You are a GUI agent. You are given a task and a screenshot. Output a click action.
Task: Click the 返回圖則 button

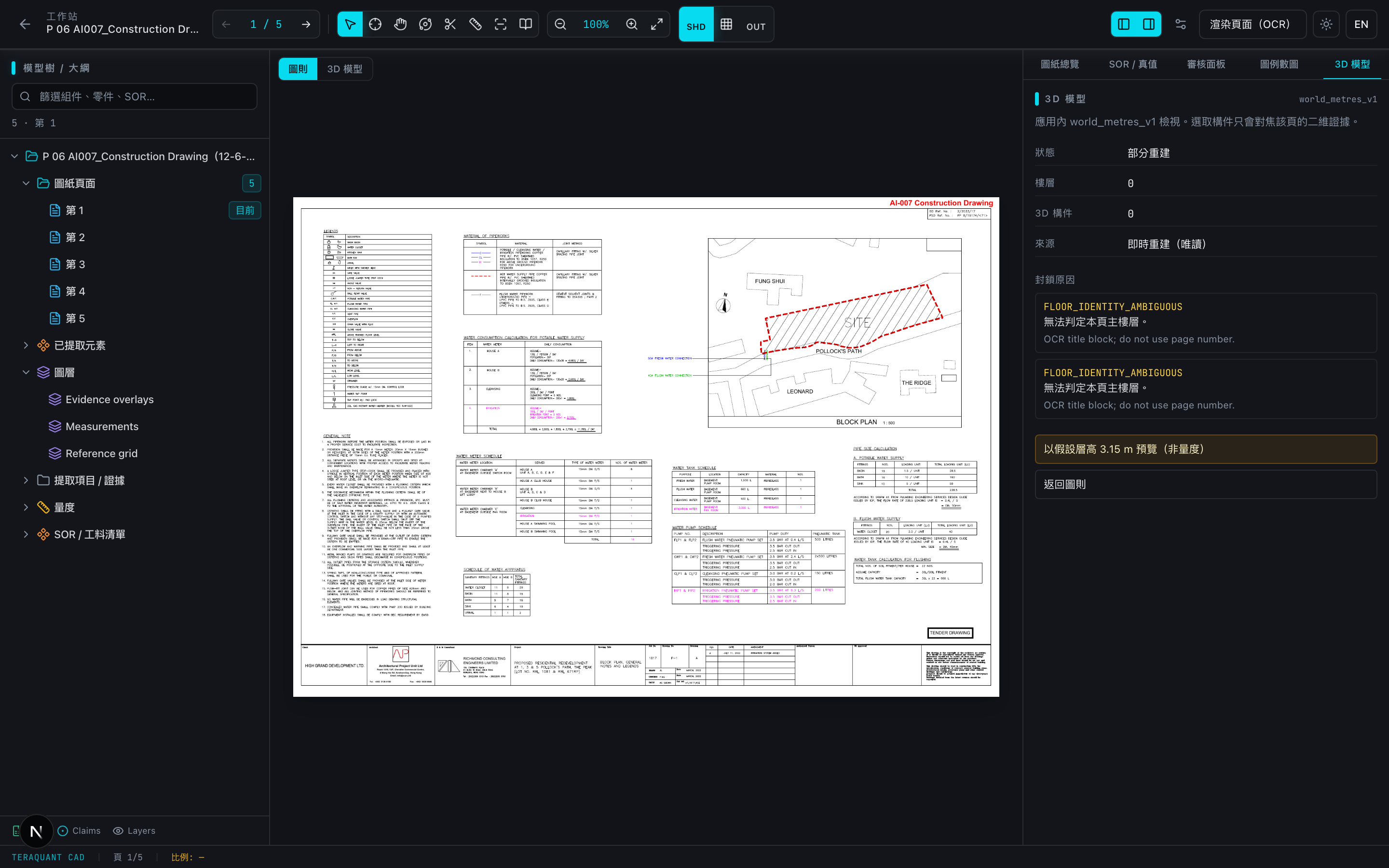point(1205,484)
